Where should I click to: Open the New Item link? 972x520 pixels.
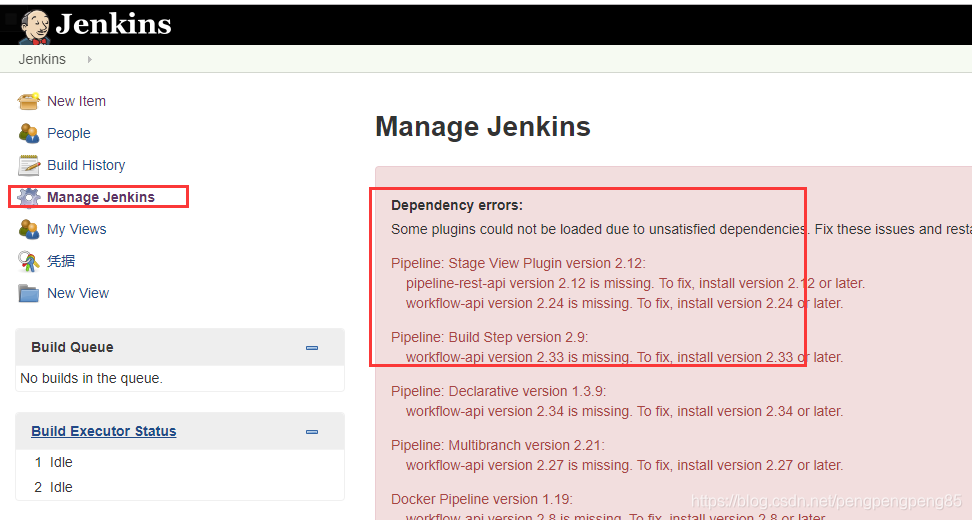click(76, 101)
